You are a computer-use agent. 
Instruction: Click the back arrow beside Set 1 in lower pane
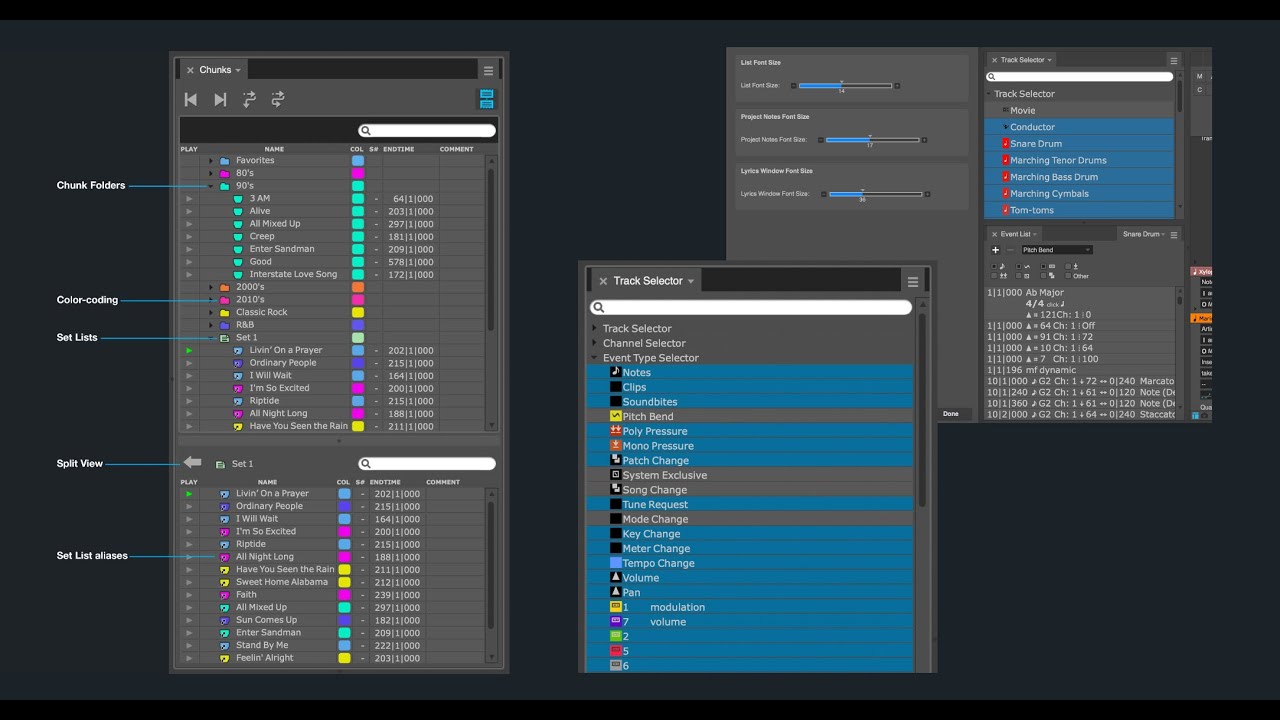click(192, 463)
